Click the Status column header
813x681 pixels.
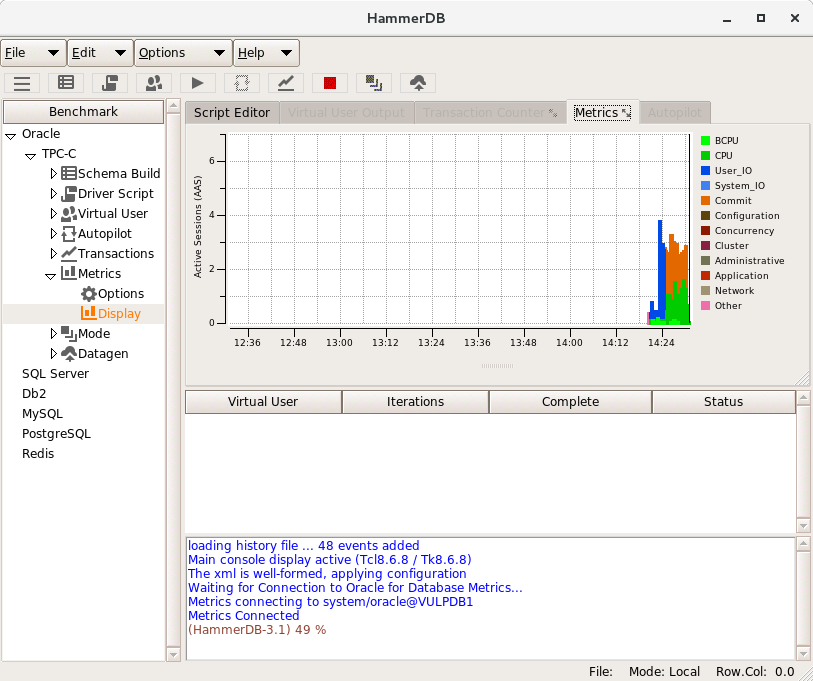point(723,402)
